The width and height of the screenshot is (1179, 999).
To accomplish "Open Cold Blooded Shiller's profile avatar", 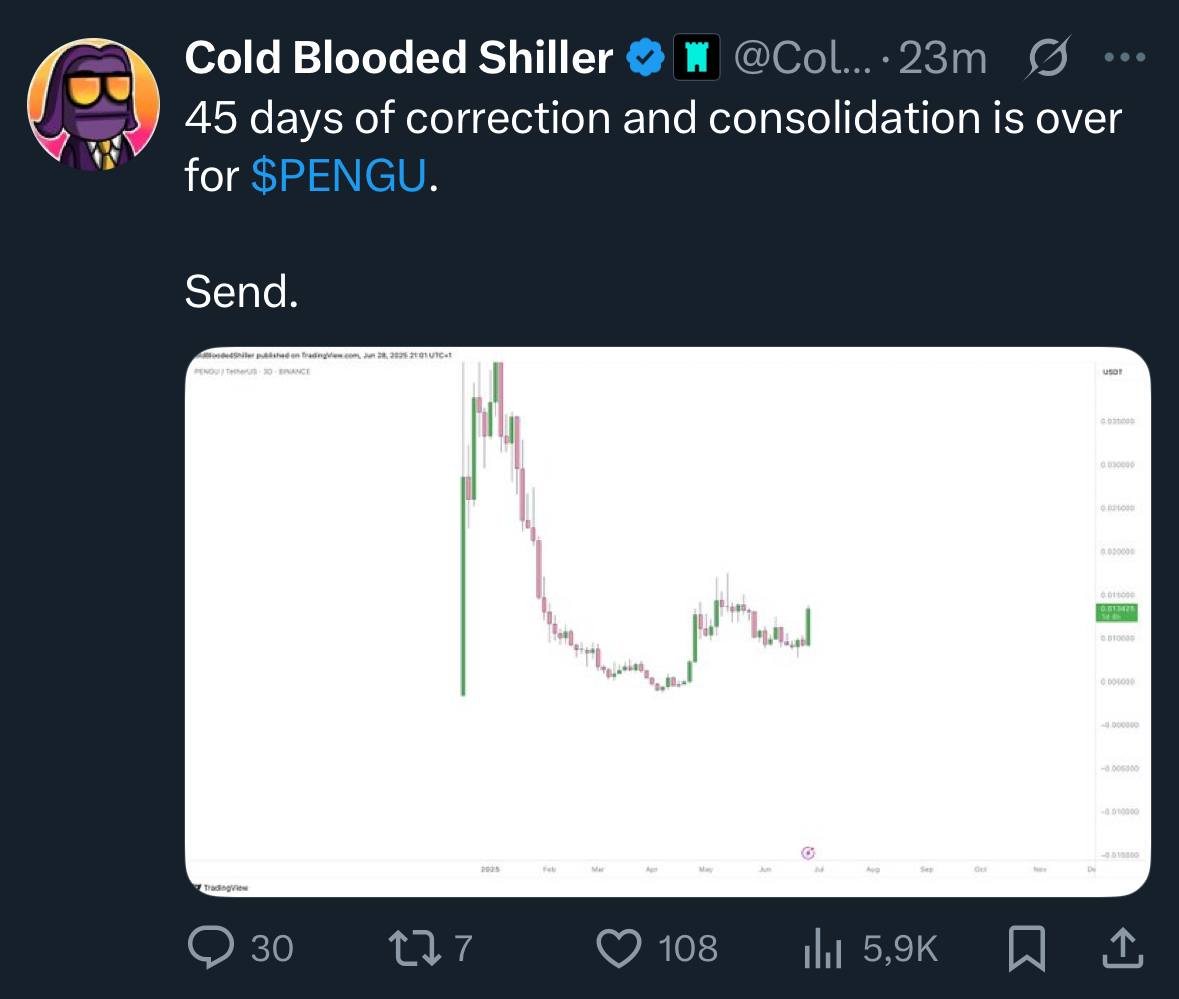I will [93, 104].
